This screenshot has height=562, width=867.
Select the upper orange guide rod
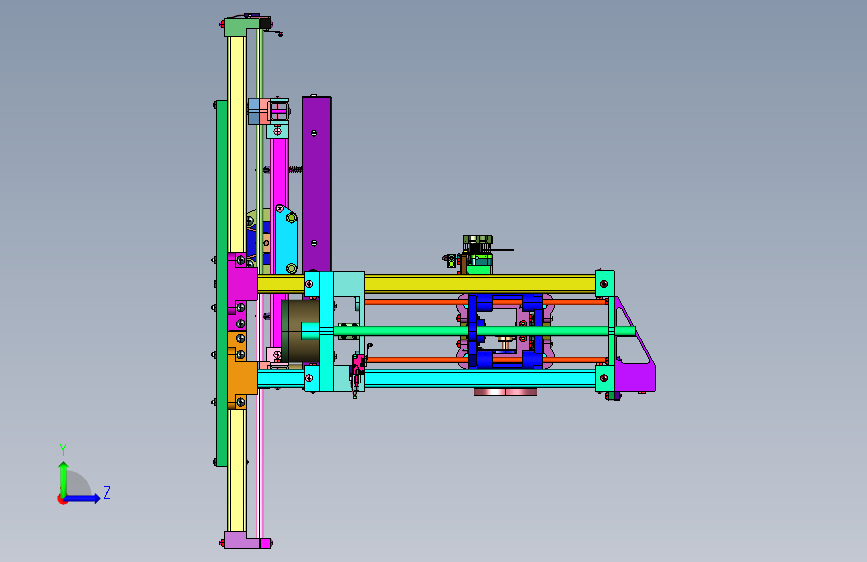coord(415,302)
